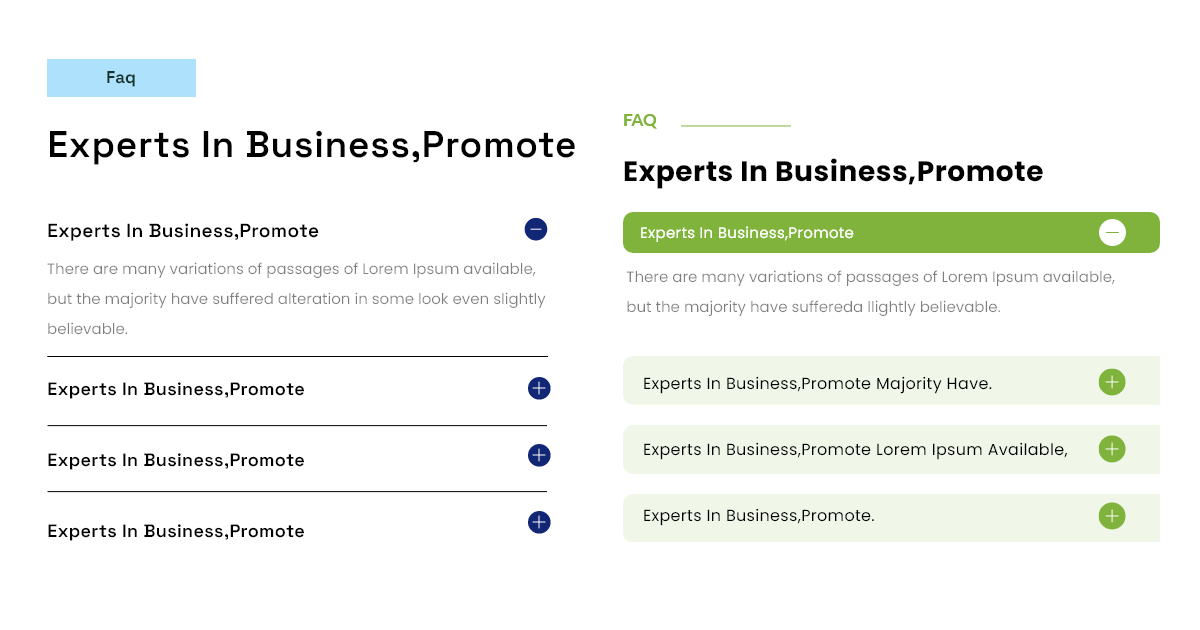The width and height of the screenshot is (1200, 630).
Task: Click the large bold right-side section heading
Action: click(832, 172)
